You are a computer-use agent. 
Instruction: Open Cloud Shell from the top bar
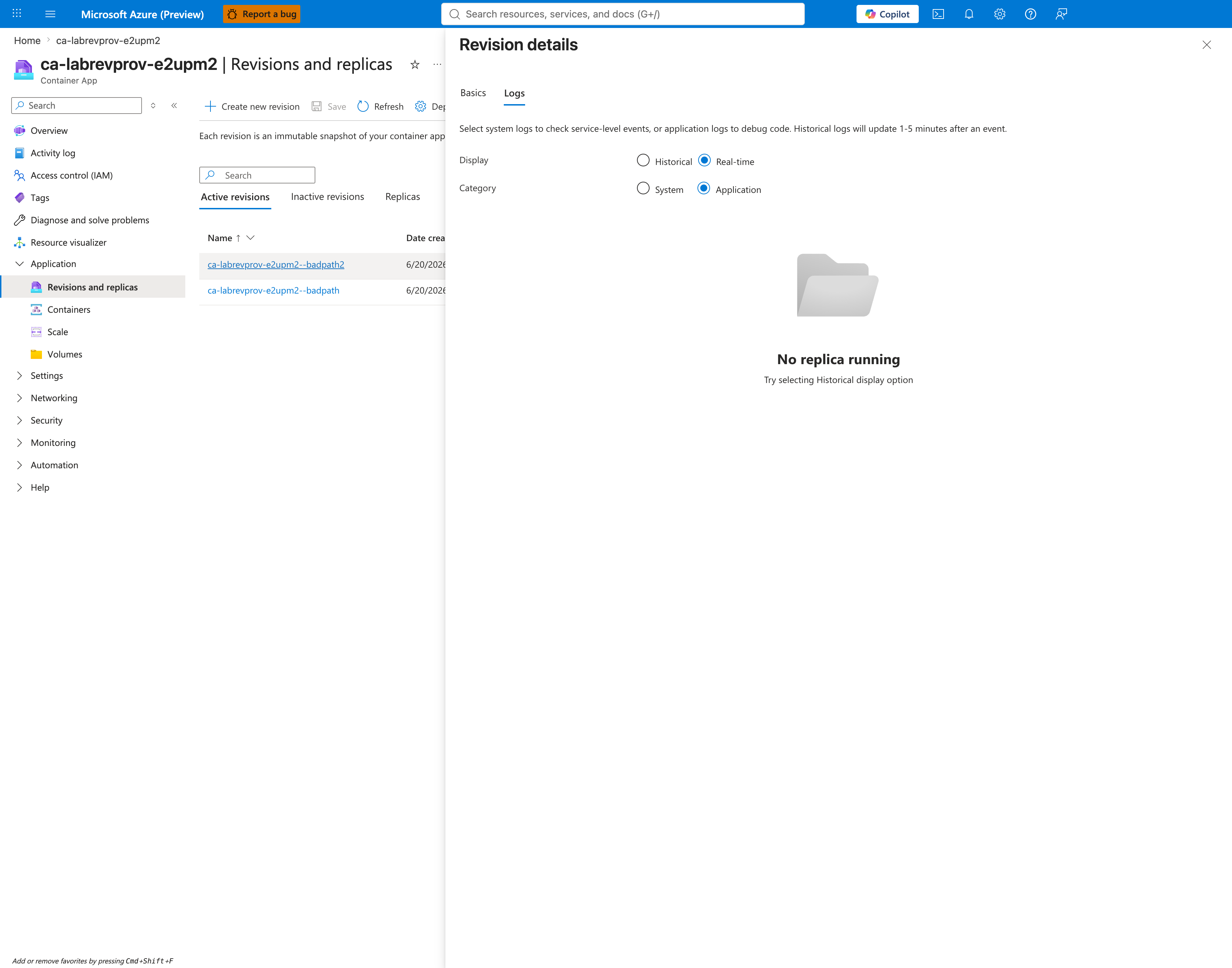click(x=938, y=14)
